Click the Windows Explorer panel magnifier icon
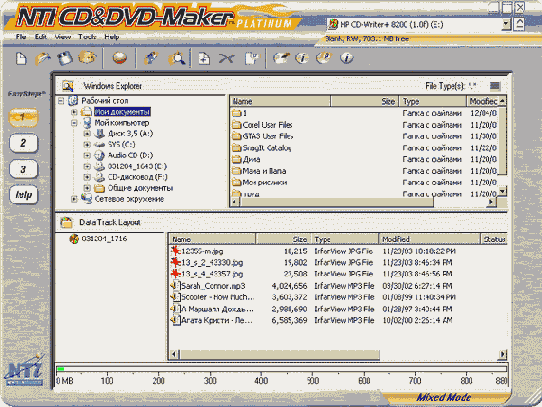The width and height of the screenshot is (542, 407). pos(67,86)
